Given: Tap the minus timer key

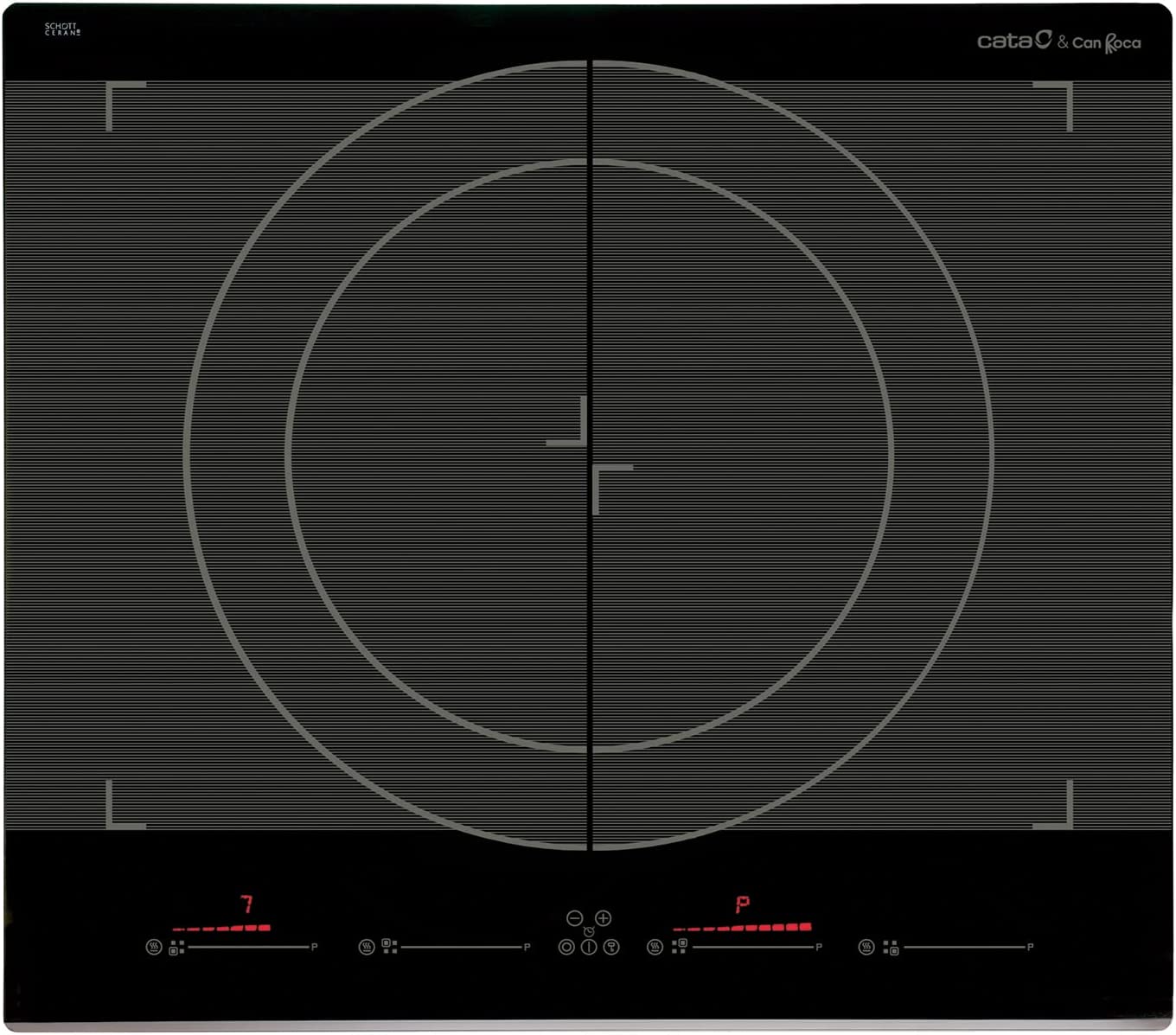Looking at the screenshot, I should tap(574, 918).
